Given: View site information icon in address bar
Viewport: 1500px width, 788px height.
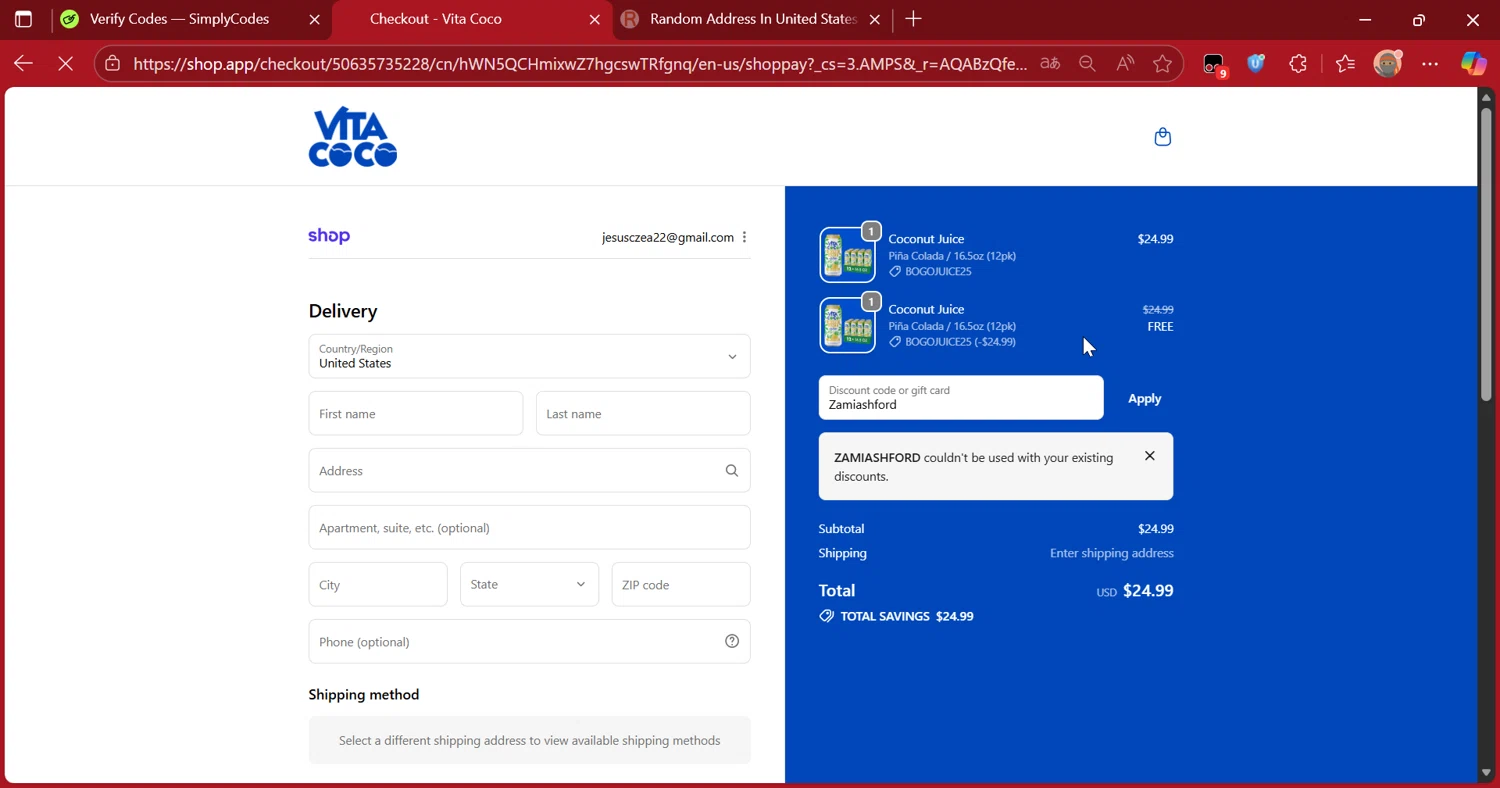Looking at the screenshot, I should (113, 64).
